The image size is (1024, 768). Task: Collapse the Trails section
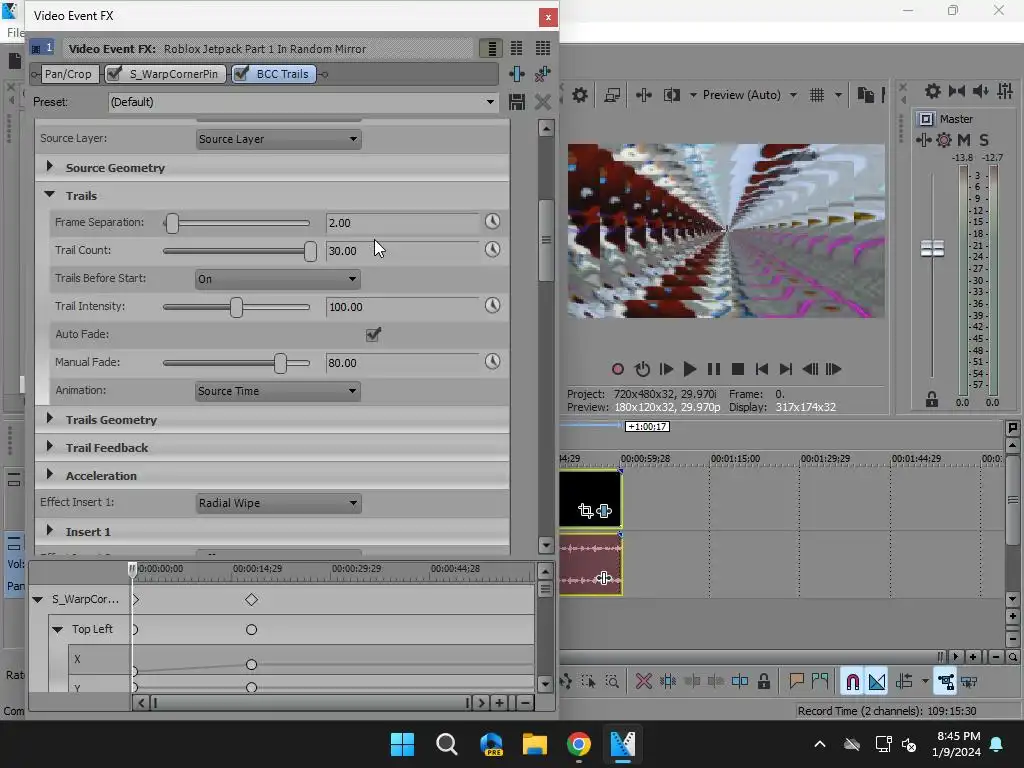tap(50, 195)
